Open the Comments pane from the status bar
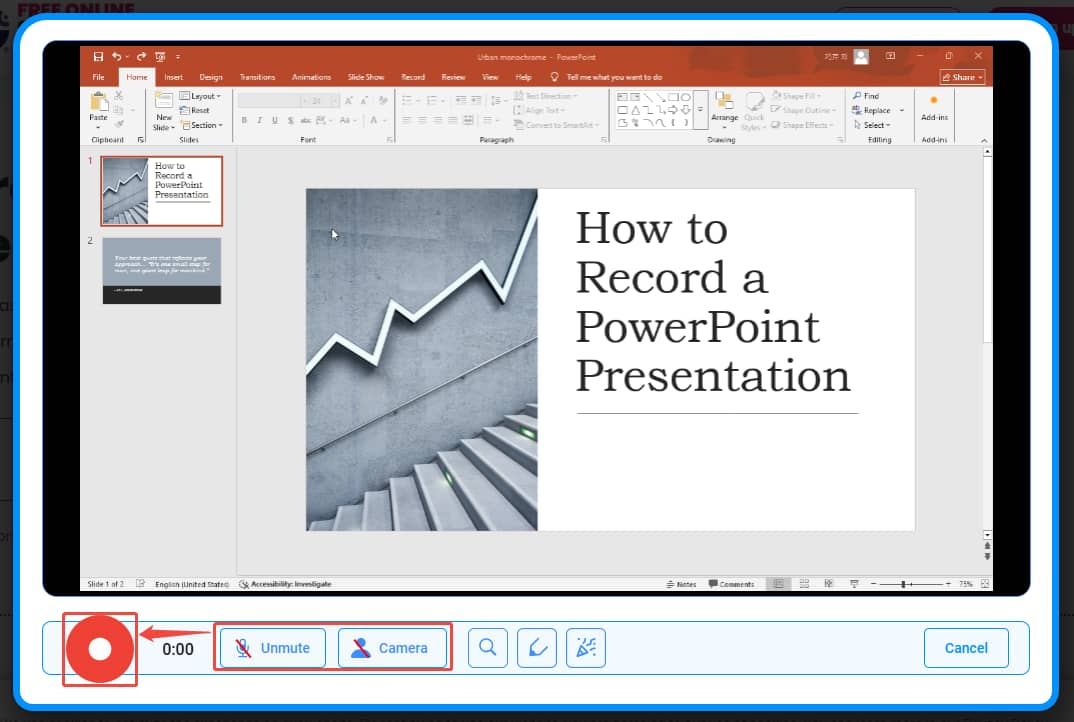Viewport: 1074px width, 722px height. point(729,583)
